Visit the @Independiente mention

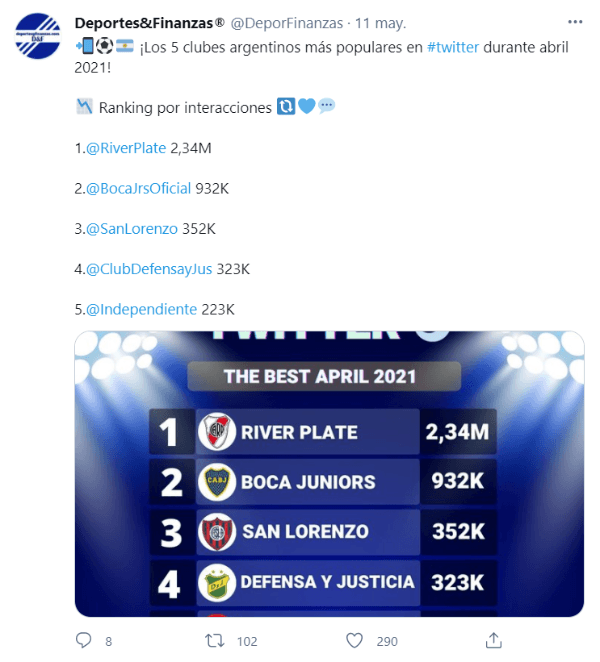141,309
